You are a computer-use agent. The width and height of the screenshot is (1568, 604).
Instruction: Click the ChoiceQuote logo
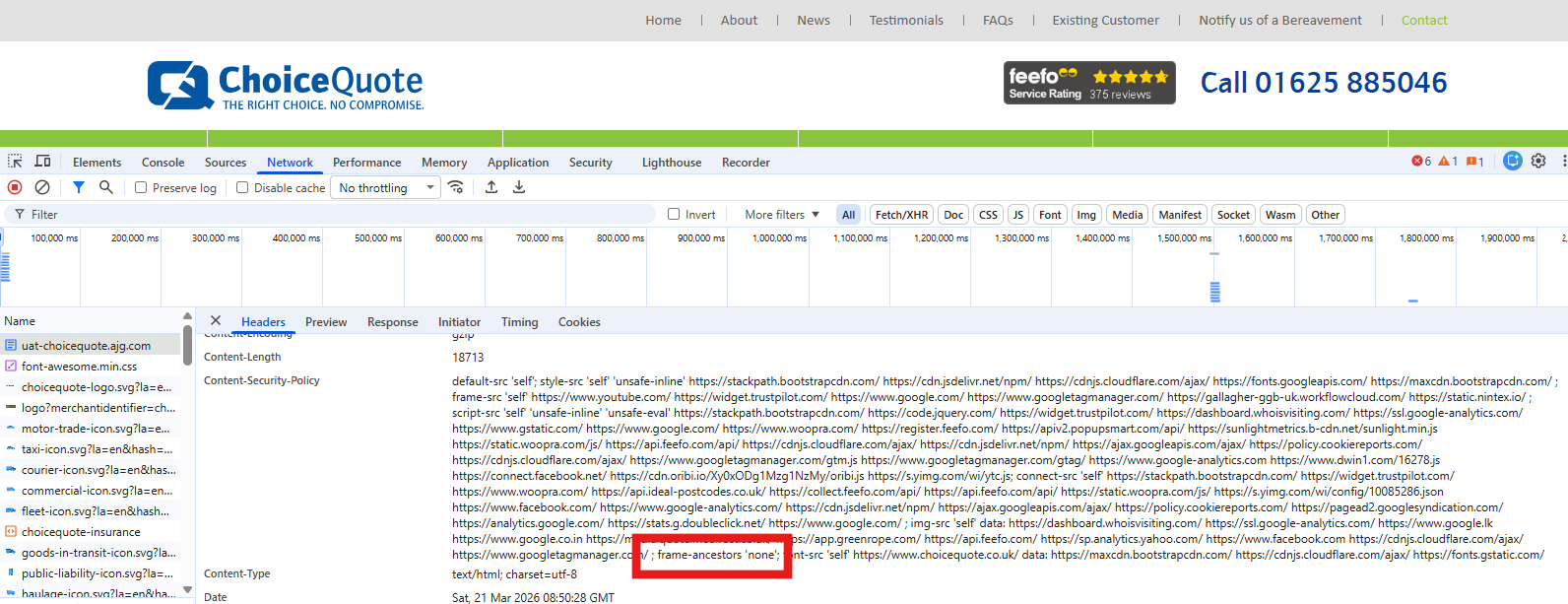pos(286,86)
